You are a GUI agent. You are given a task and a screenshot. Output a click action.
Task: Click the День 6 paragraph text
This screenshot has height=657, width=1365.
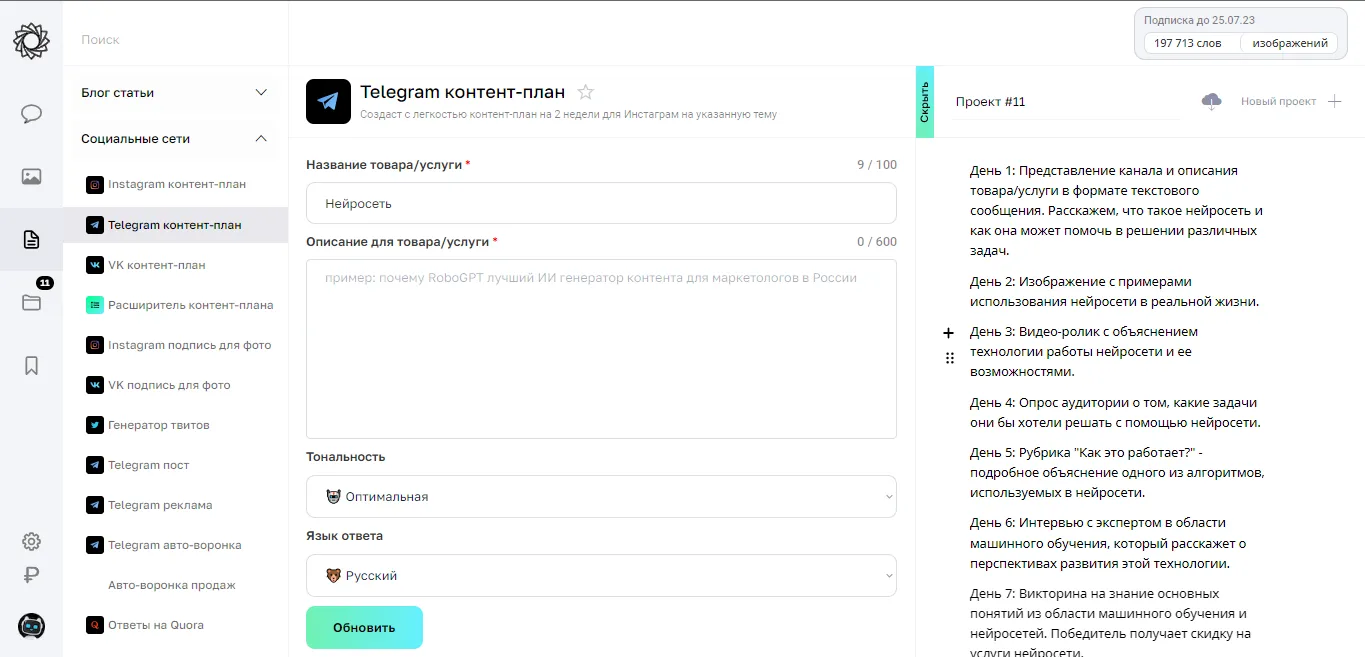coord(1110,543)
